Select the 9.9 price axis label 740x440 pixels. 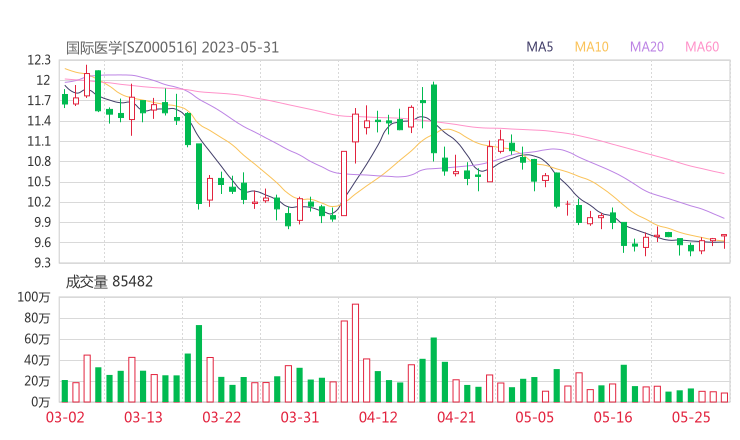coord(42,222)
